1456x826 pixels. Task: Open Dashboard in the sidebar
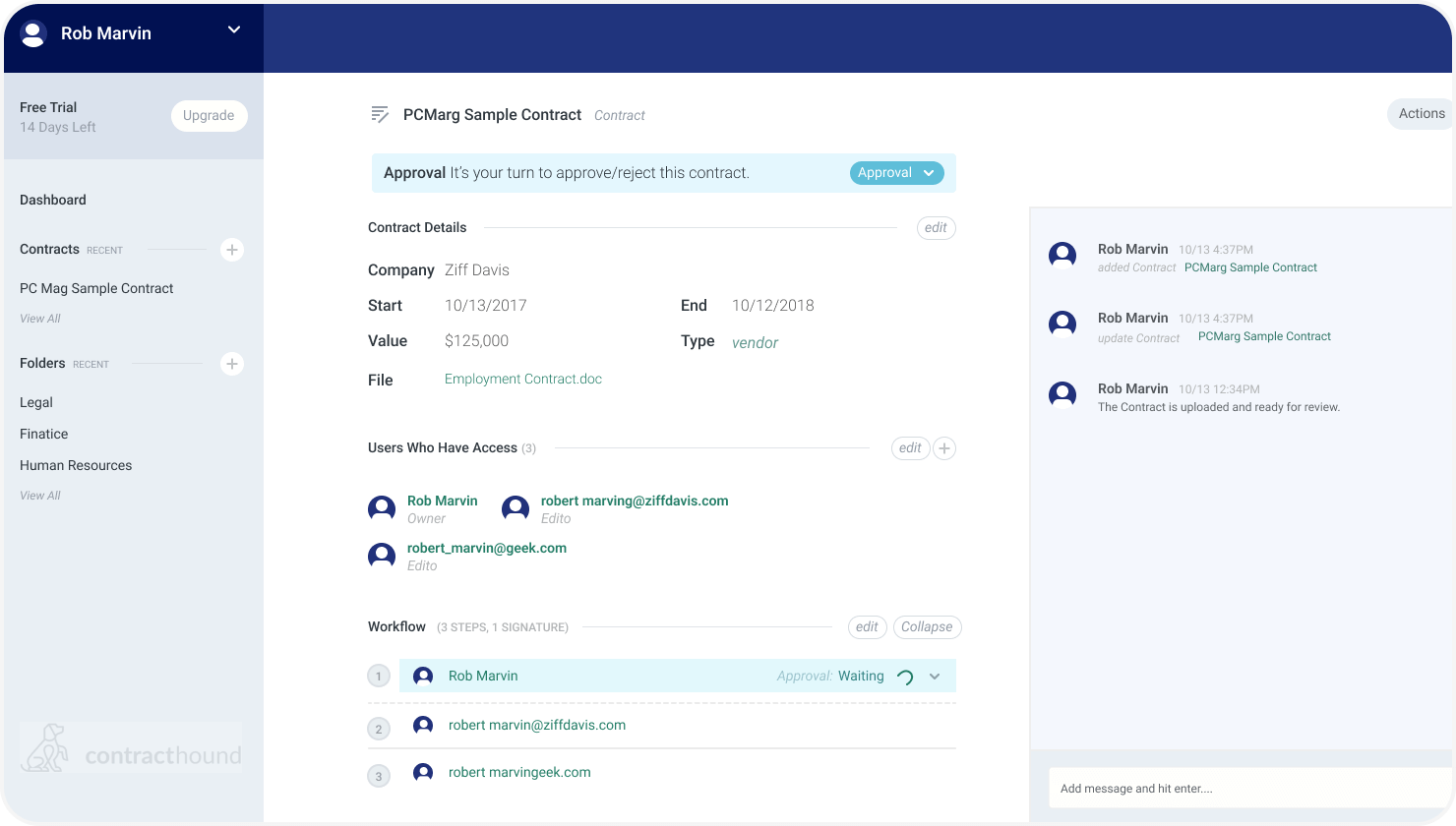53,200
